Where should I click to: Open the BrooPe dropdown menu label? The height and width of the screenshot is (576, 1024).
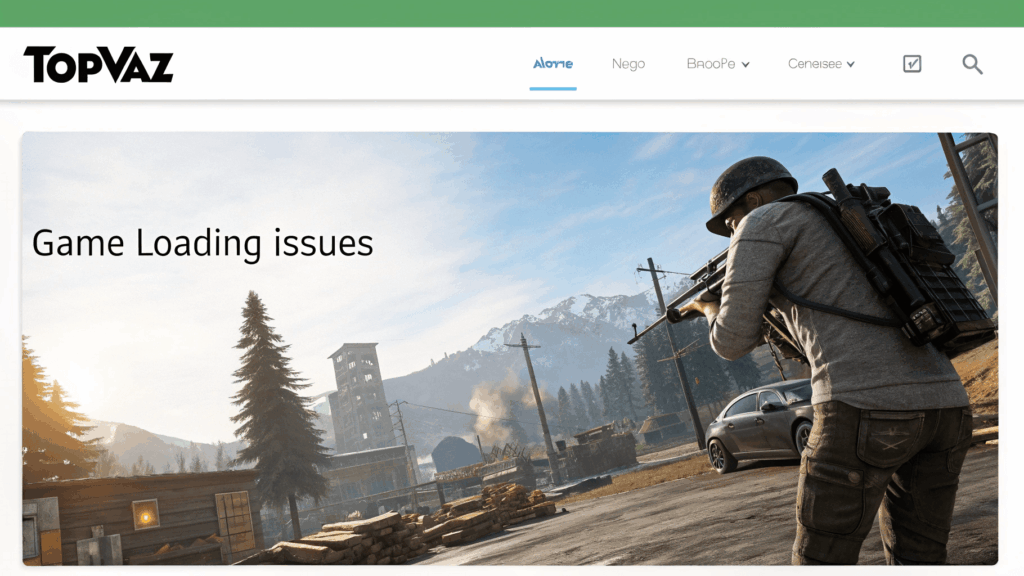click(710, 64)
